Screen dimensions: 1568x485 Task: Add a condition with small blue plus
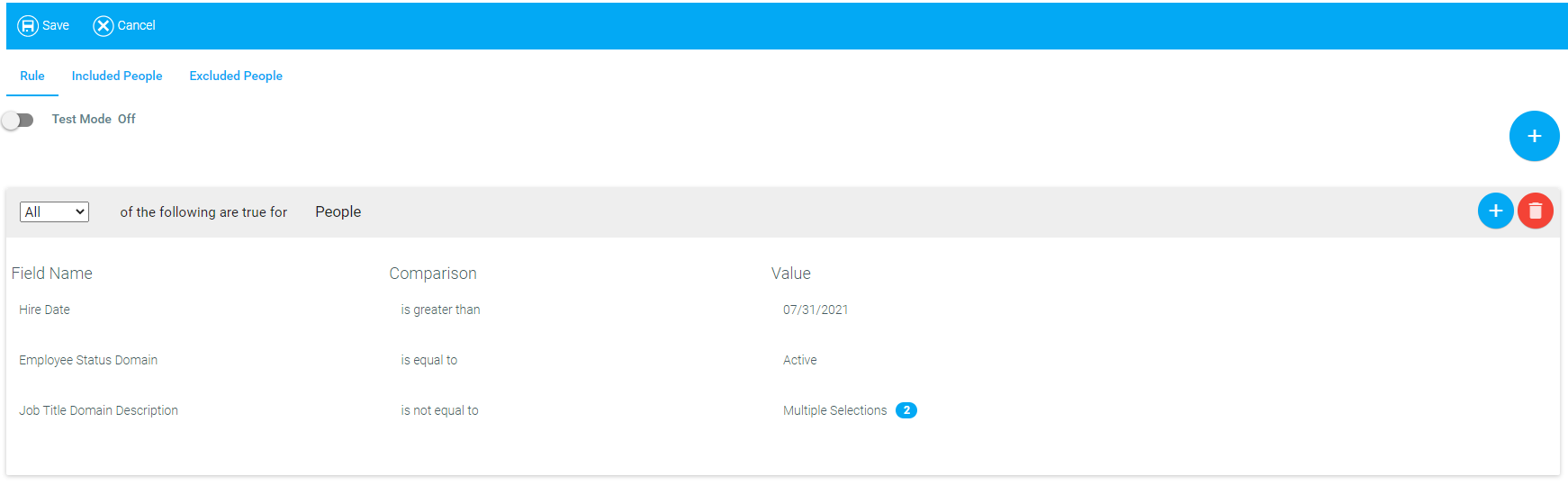pos(1495,211)
